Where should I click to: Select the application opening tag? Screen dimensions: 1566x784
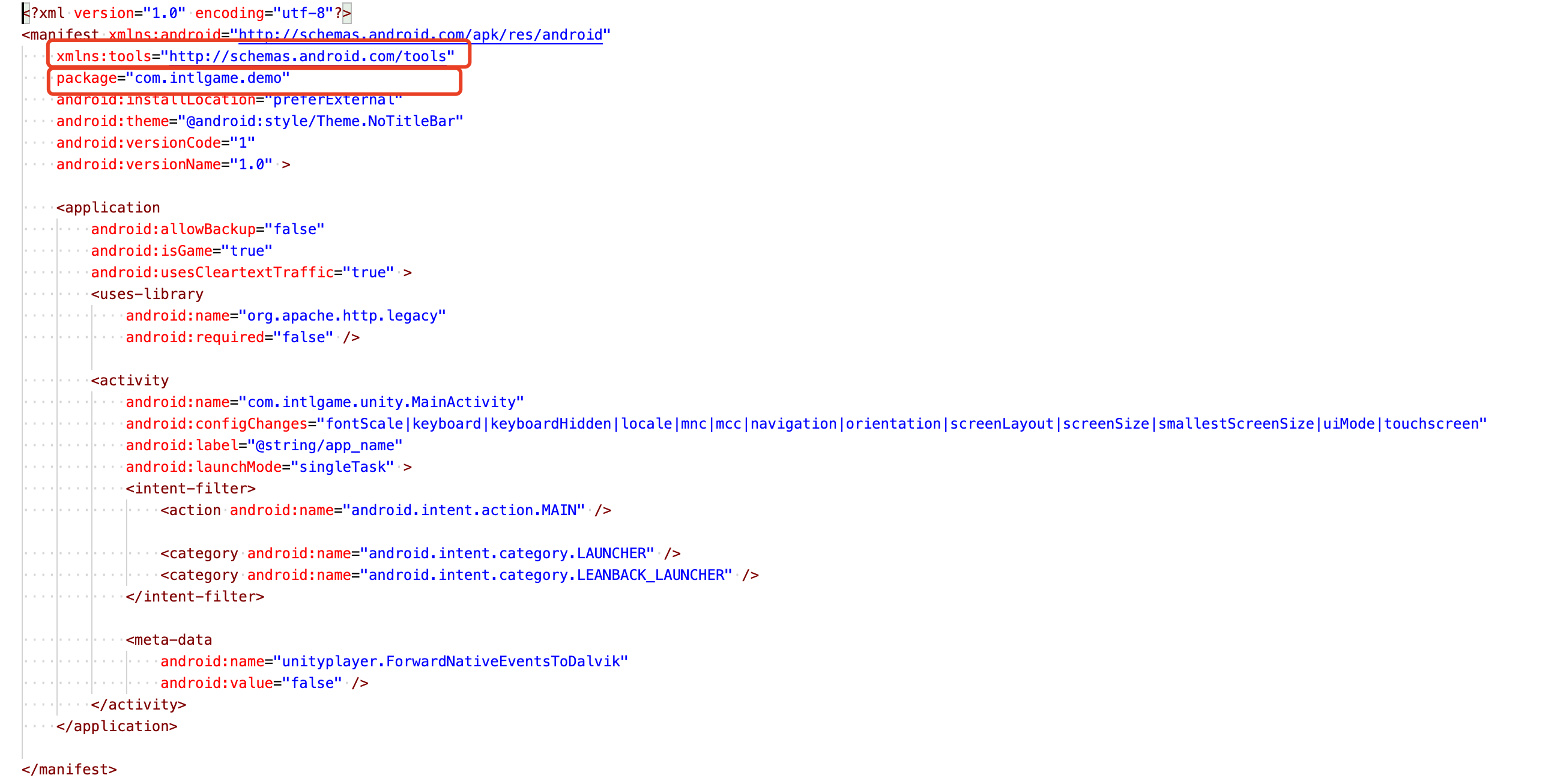point(108,207)
